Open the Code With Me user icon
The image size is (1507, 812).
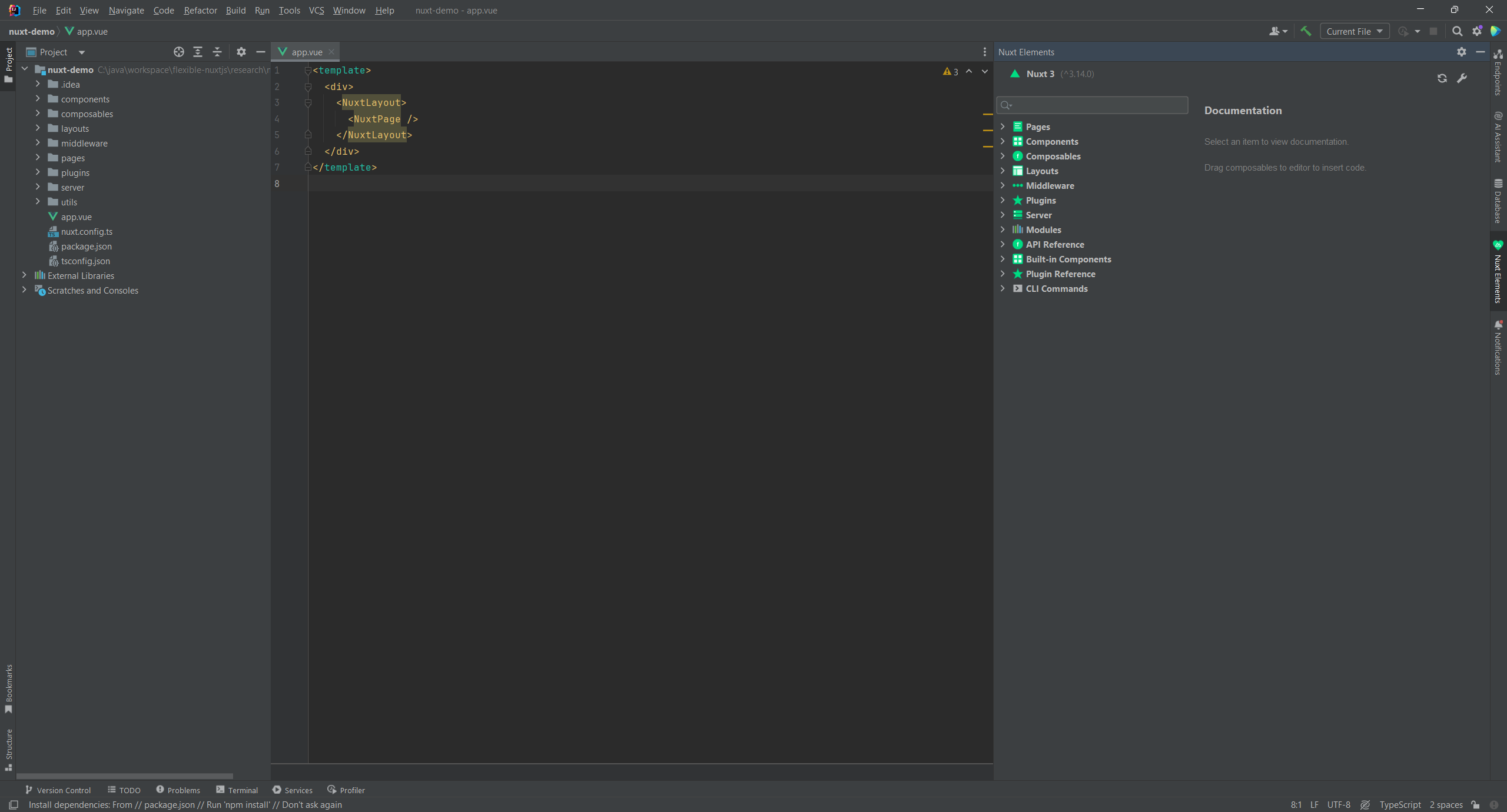point(1277,31)
